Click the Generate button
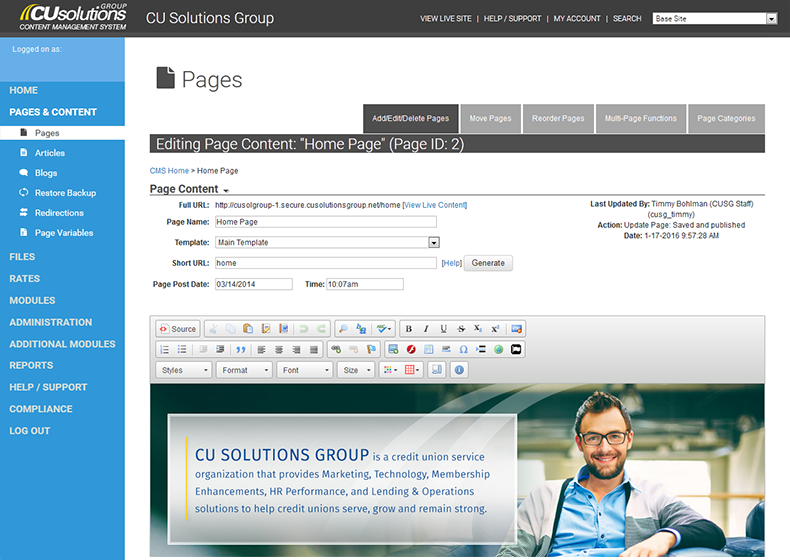The image size is (790, 560). (488, 263)
